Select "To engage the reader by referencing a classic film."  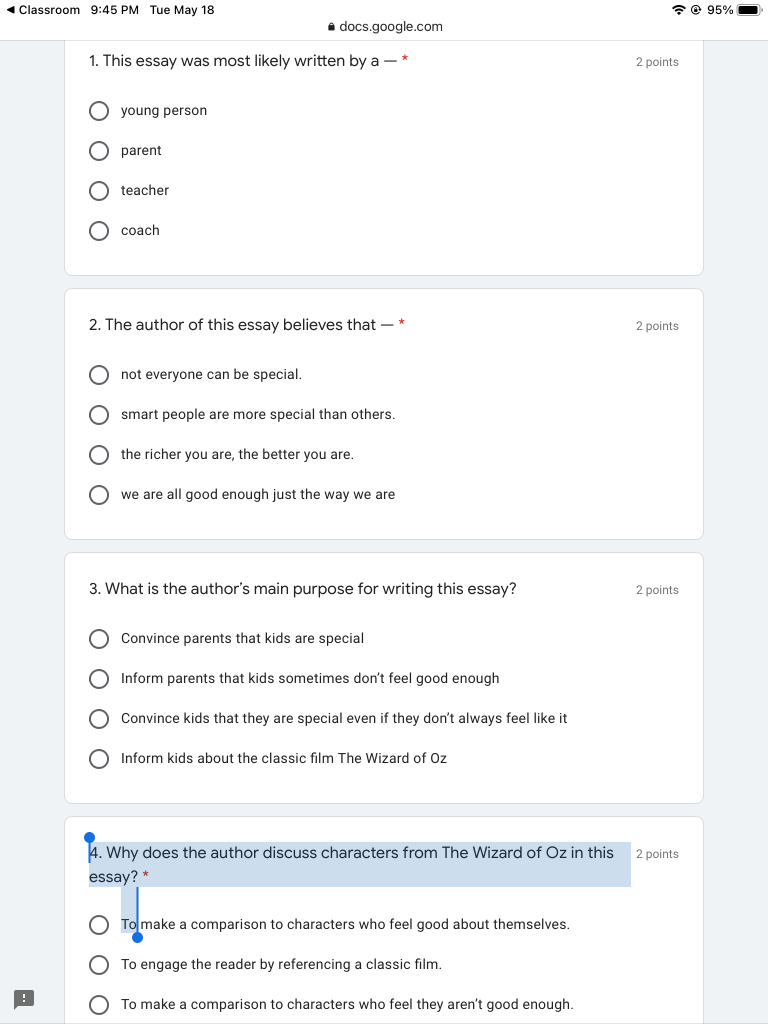[x=99, y=965]
